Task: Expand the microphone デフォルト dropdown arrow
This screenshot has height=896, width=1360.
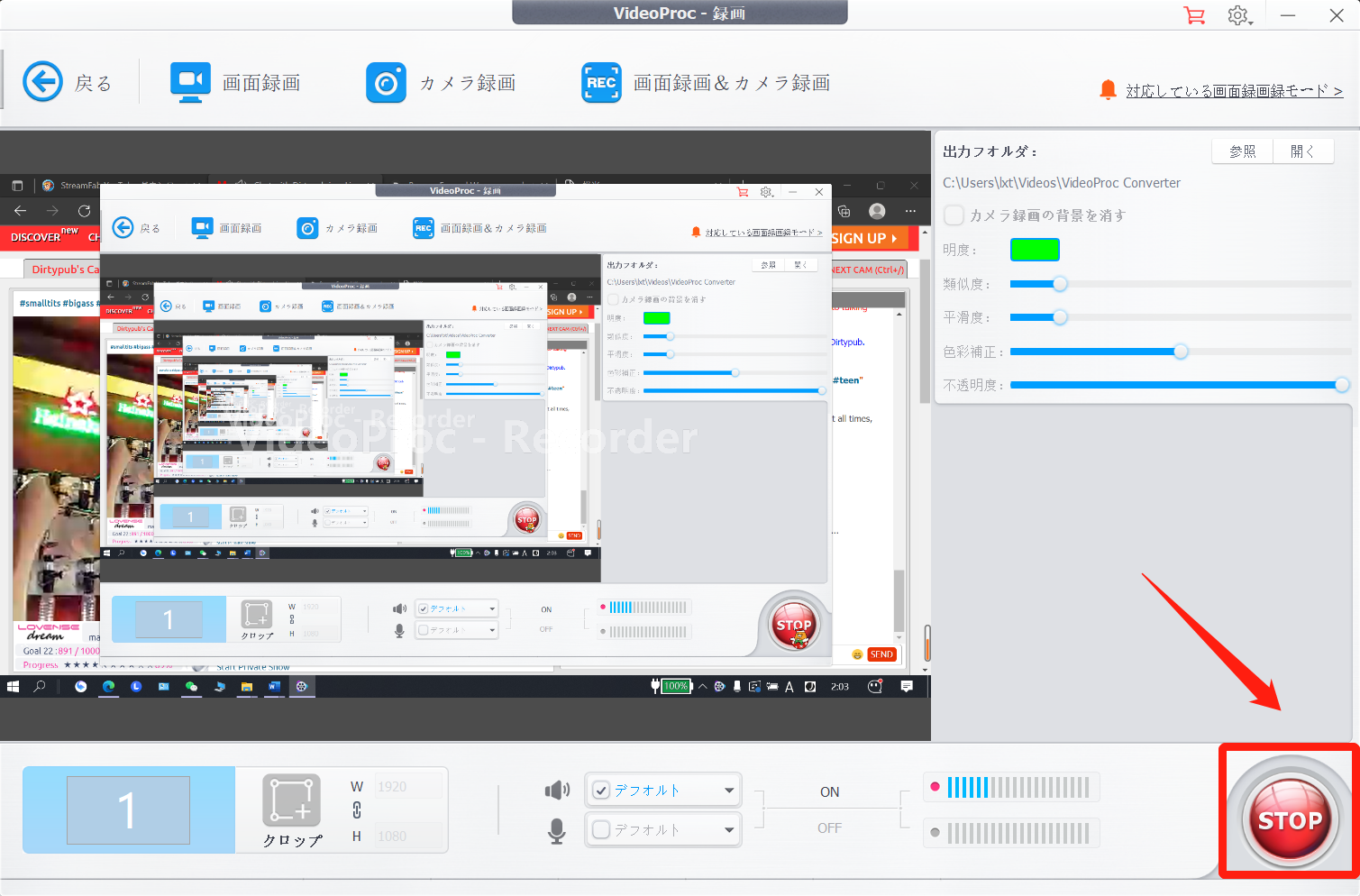Action: pos(728,830)
